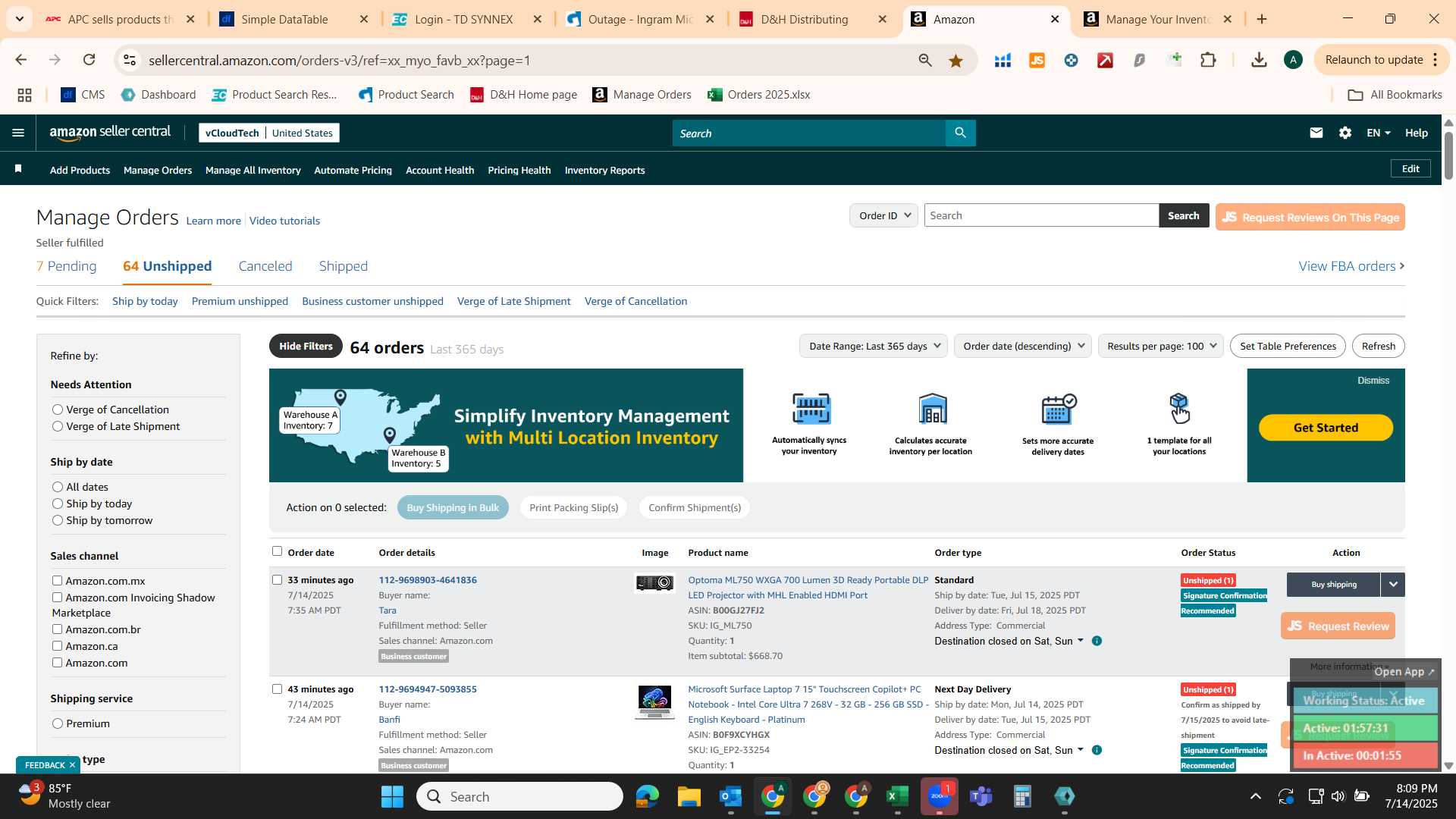Click the Verge of Late Shipment quick filter link
The width and height of the screenshot is (1456, 819).
[514, 301]
